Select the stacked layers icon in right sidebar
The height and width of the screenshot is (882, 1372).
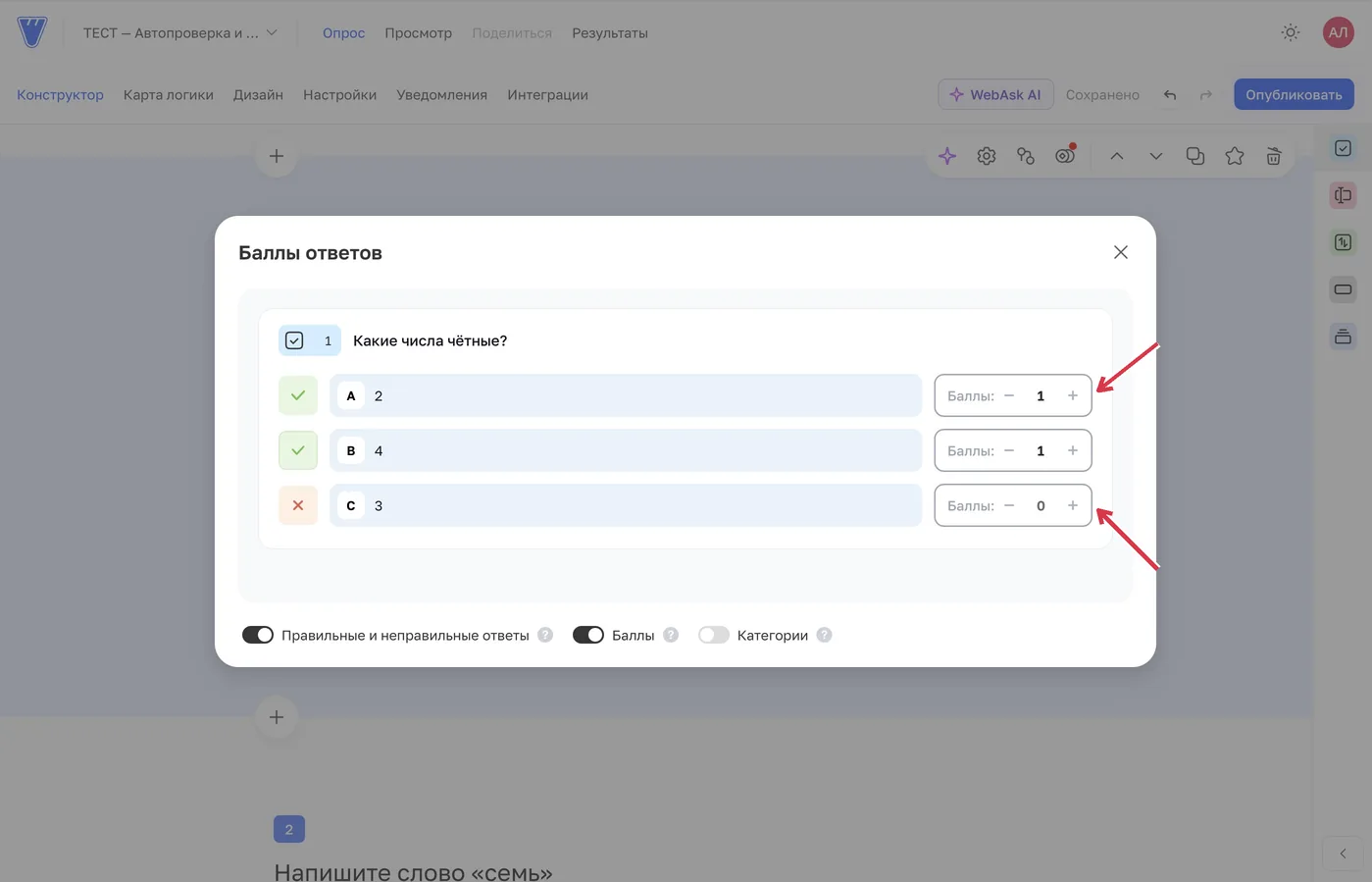tap(1344, 337)
